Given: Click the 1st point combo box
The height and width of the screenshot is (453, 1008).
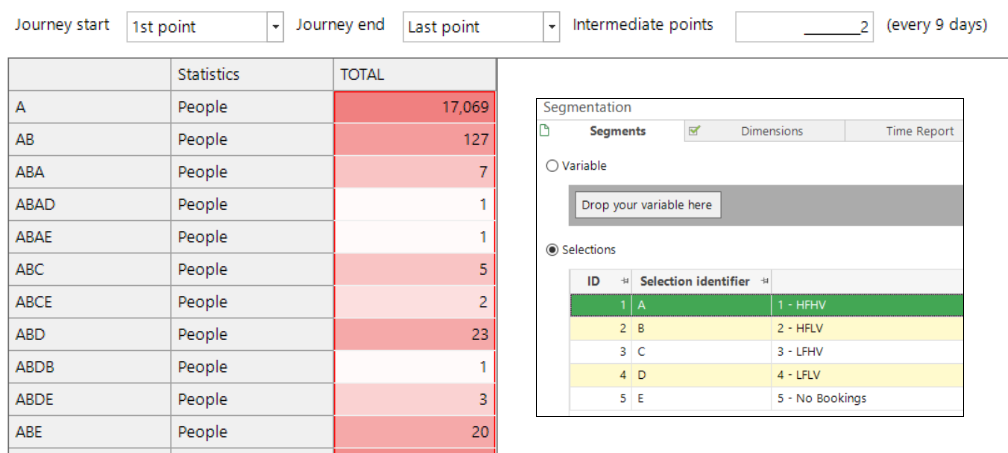Looking at the screenshot, I should (205, 27).
